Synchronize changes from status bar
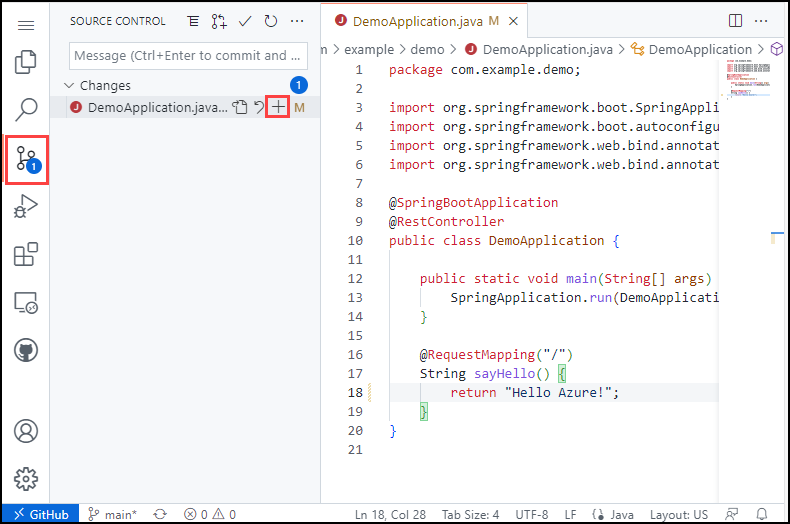The image size is (790, 524). pyautogui.click(x=160, y=514)
